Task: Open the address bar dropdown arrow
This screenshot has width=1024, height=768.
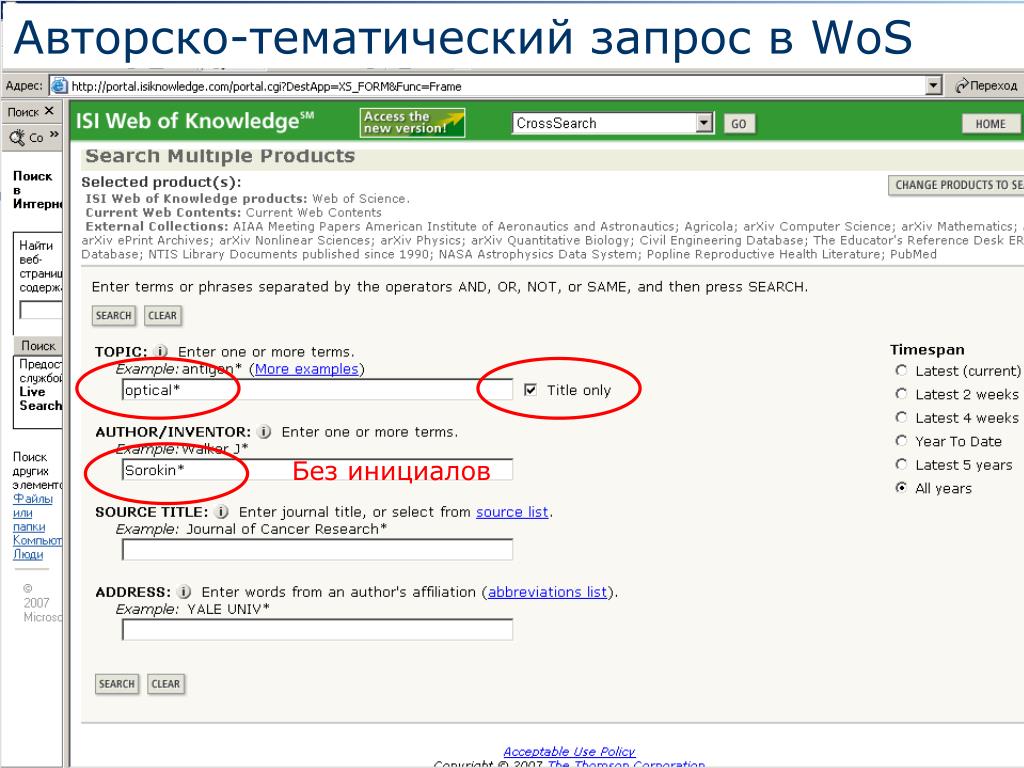Action: click(934, 86)
